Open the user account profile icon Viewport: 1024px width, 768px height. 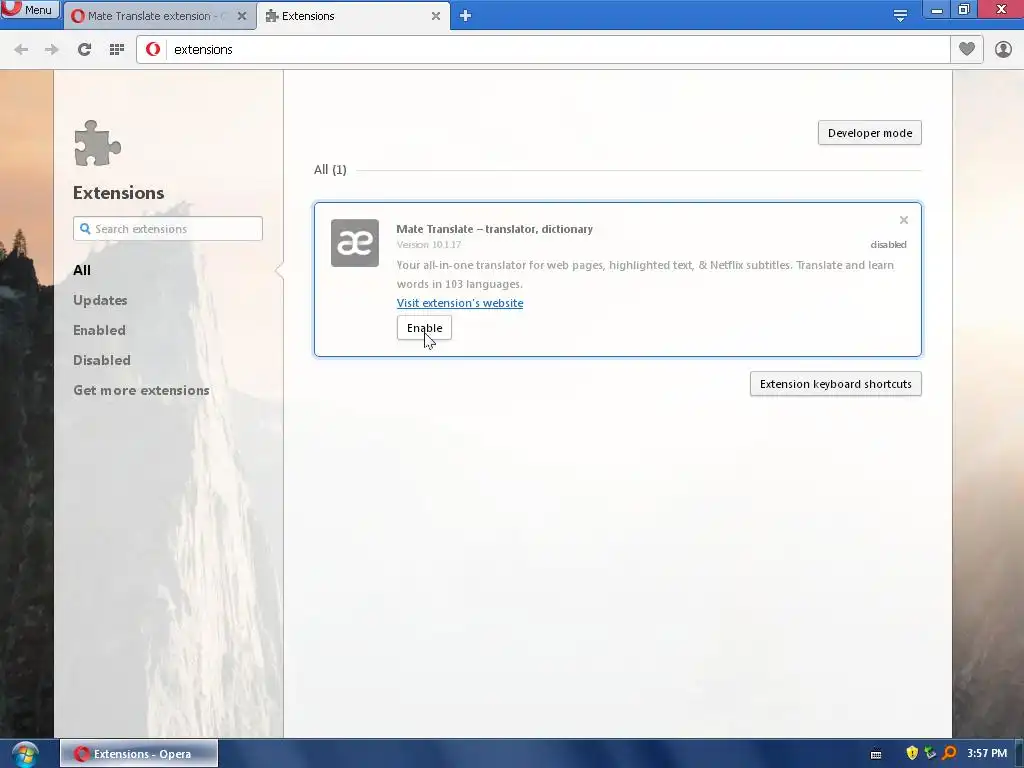tap(1003, 49)
